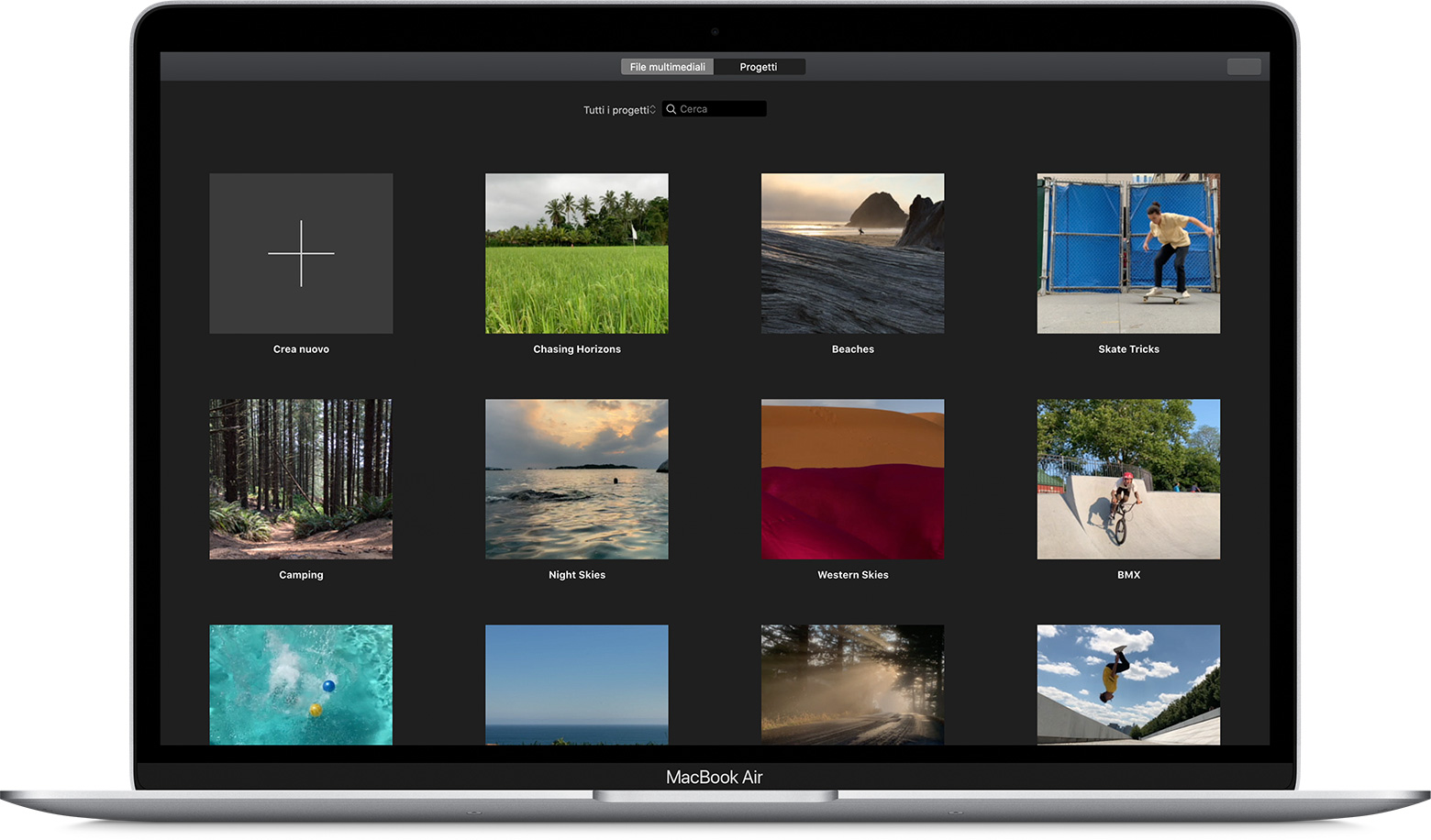Image resolution: width=1431 pixels, height=840 pixels.
Task: Select the misty forest road thumbnail
Action: (853, 685)
